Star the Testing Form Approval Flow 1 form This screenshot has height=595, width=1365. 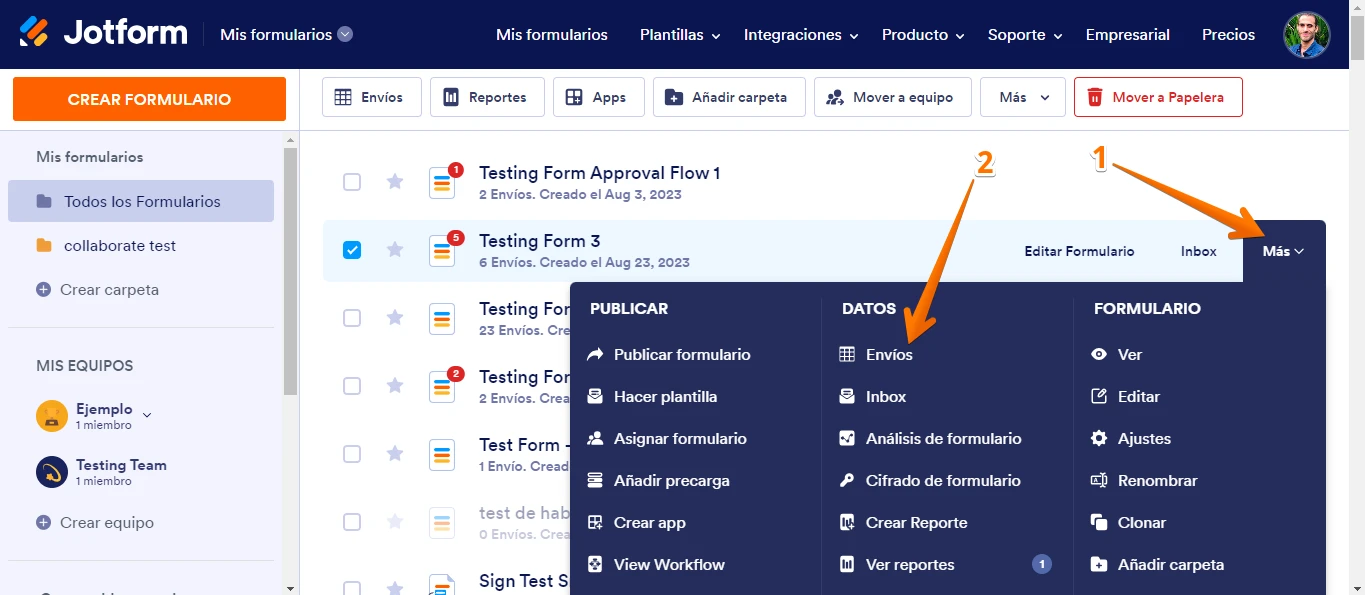coord(394,182)
